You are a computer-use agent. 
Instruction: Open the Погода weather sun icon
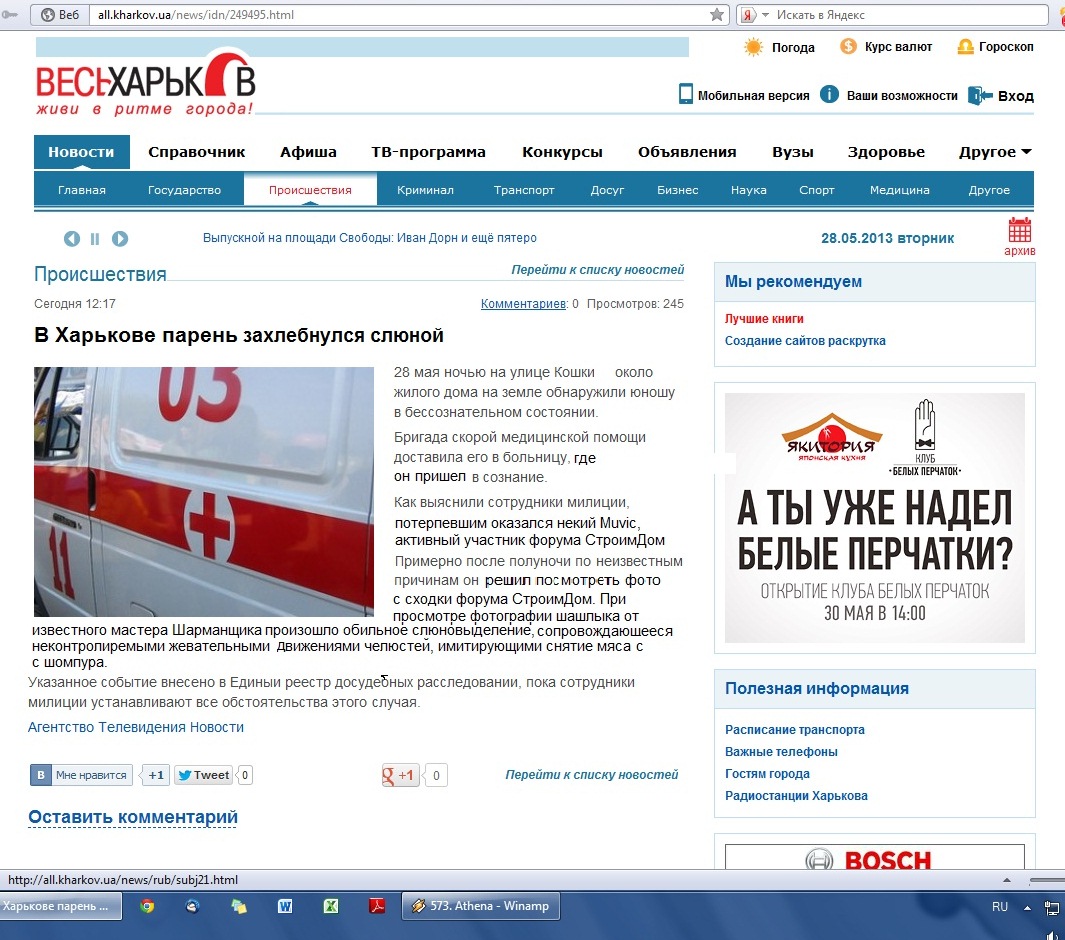[x=753, y=47]
